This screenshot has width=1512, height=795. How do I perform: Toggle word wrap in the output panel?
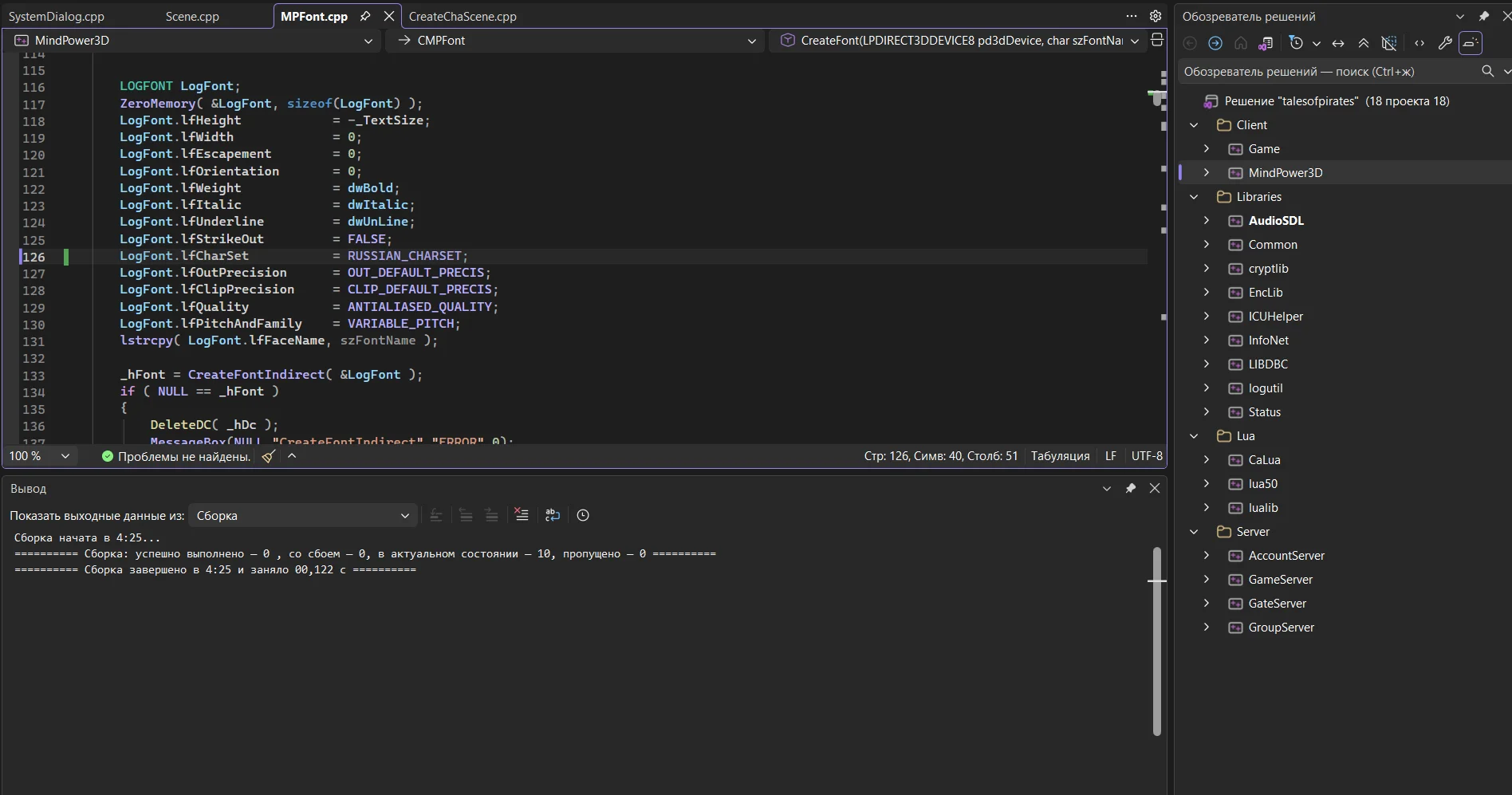pos(553,515)
